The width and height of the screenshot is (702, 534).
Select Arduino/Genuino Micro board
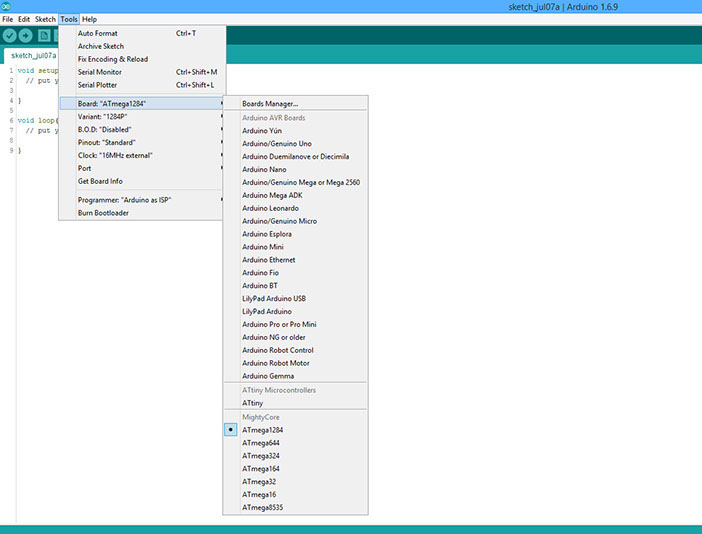(295, 221)
